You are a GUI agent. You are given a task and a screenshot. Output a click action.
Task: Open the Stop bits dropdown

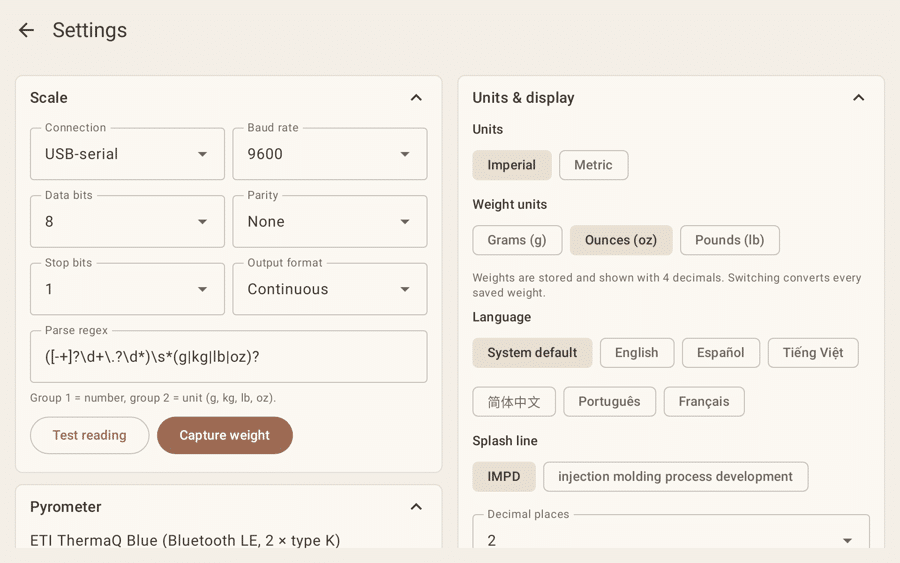click(127, 289)
